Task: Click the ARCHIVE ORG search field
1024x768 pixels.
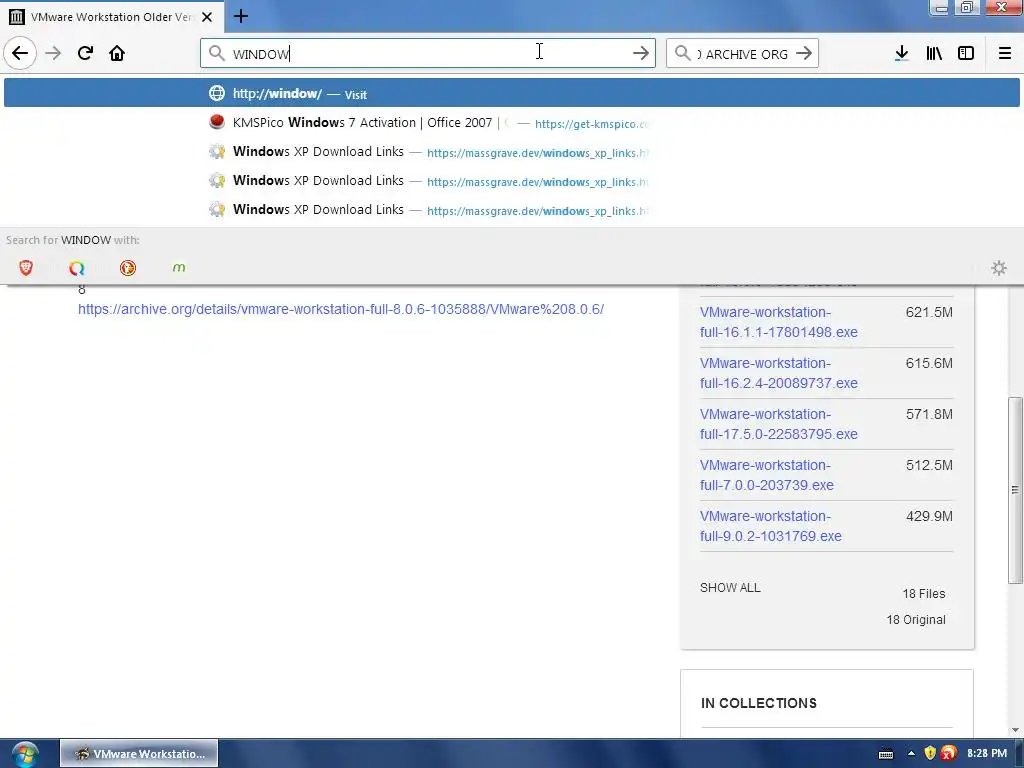Action: pos(743,54)
